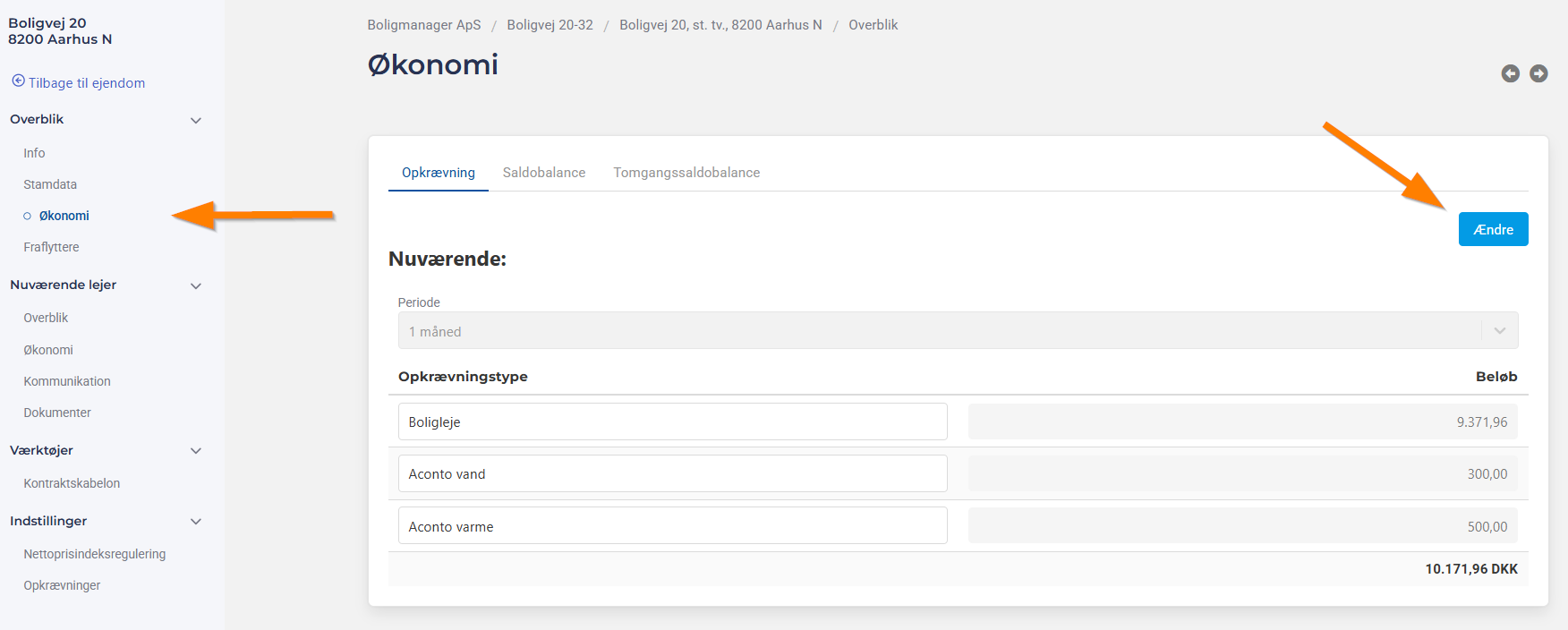Select Nettoprisindeksregulering in settings

95,554
